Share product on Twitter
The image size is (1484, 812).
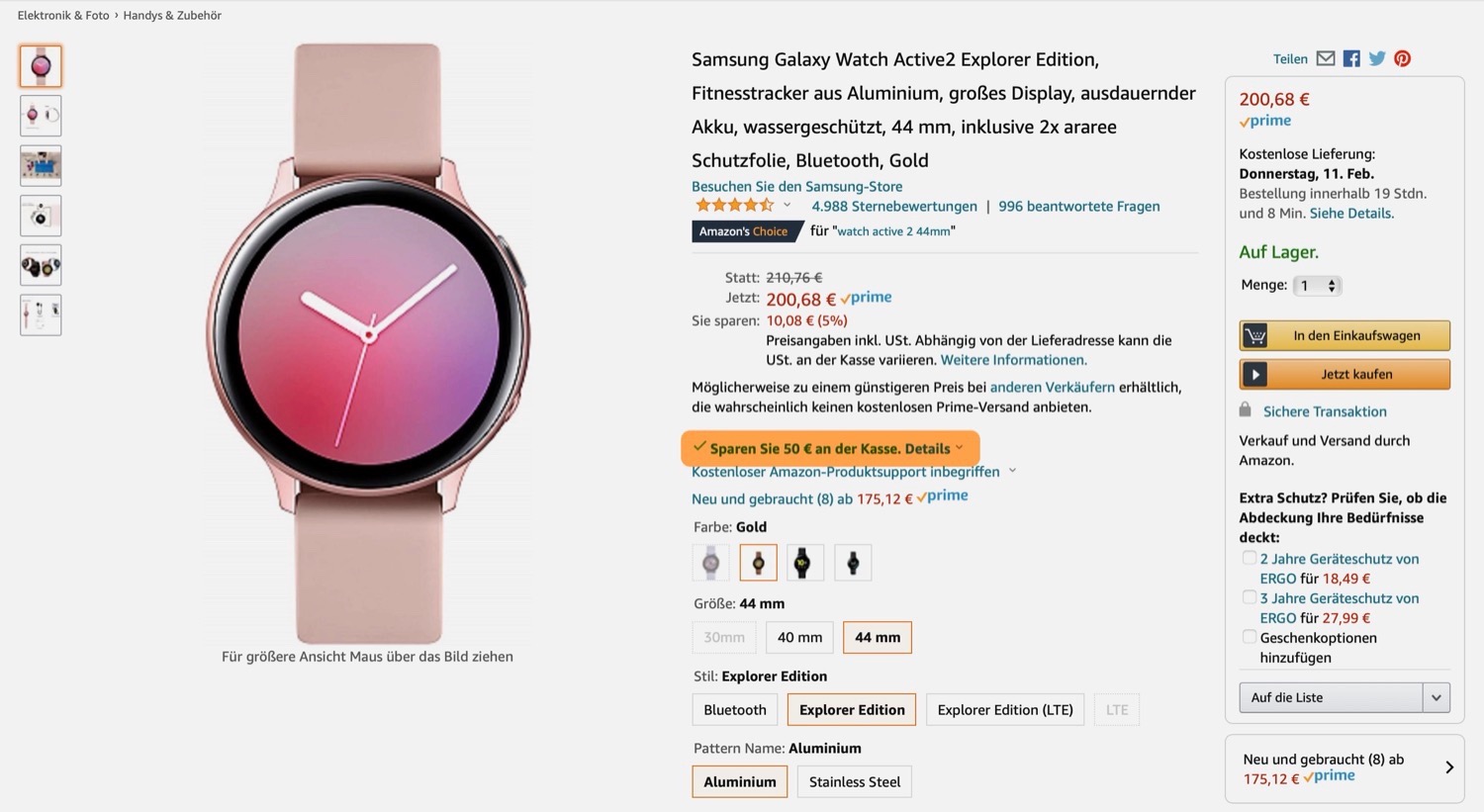point(1377,58)
